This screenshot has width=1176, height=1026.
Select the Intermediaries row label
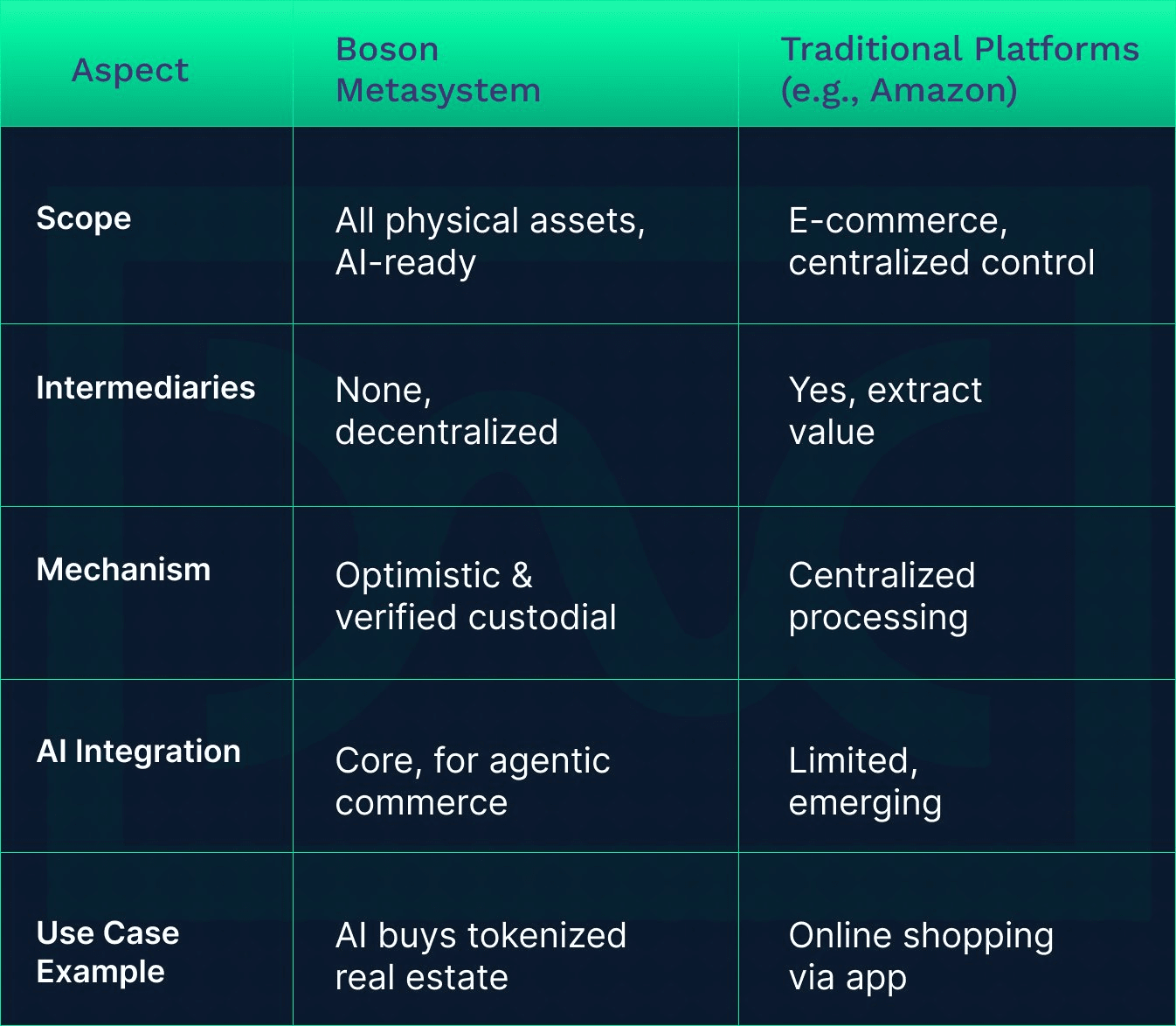pos(146,388)
